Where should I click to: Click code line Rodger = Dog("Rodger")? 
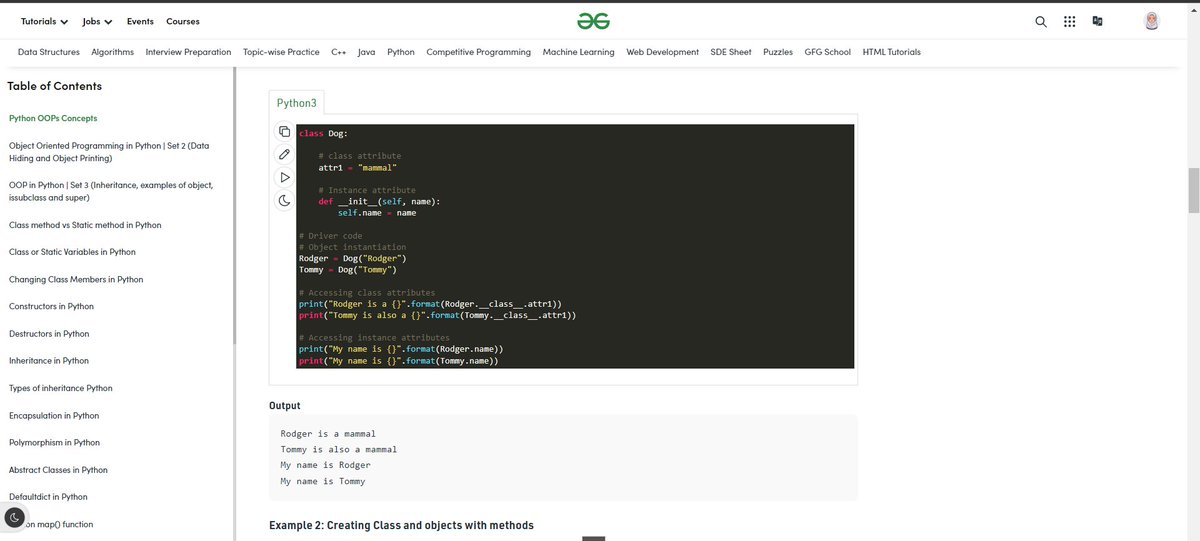(352, 258)
